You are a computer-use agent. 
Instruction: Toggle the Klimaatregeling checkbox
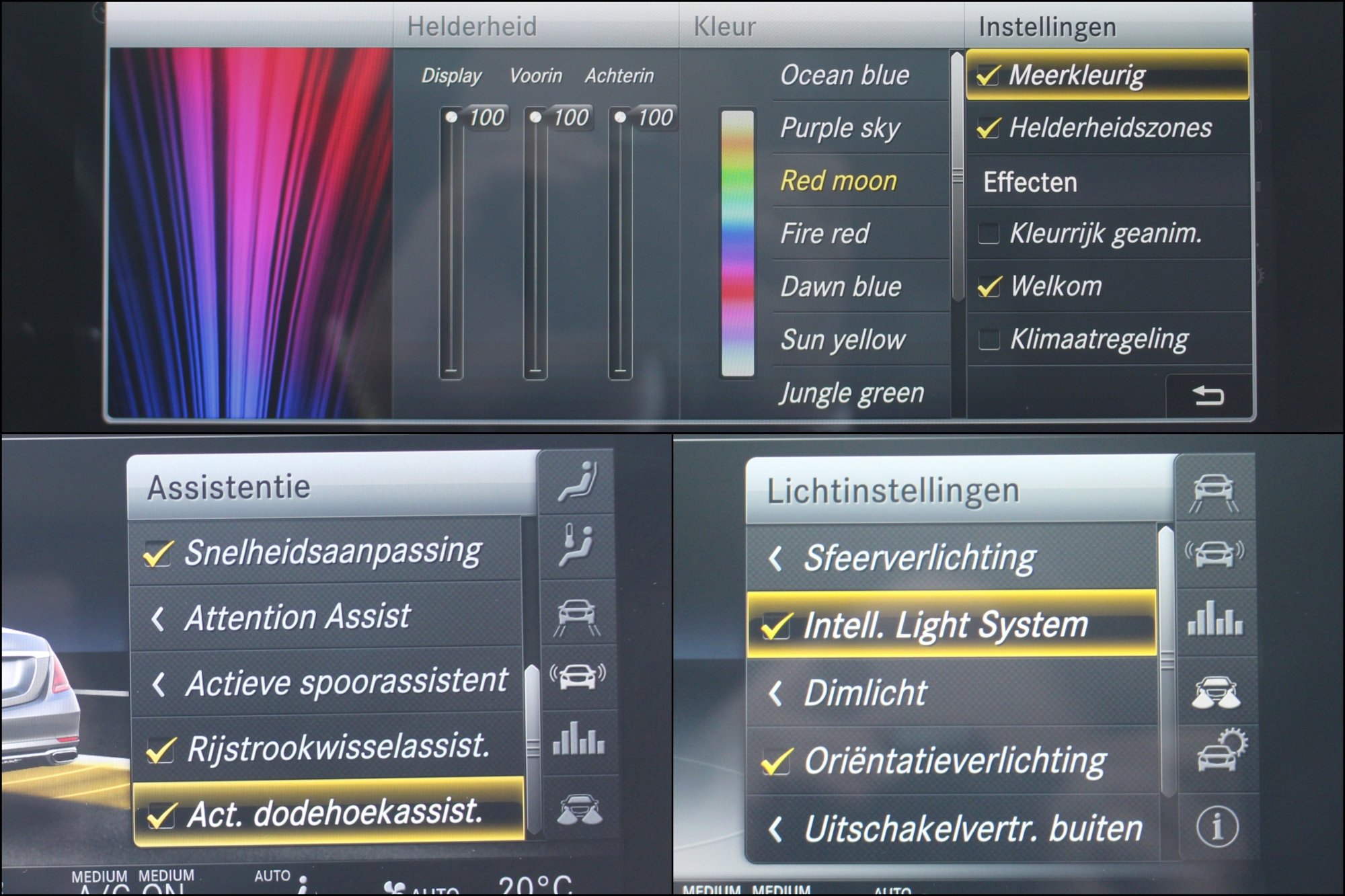pos(988,339)
